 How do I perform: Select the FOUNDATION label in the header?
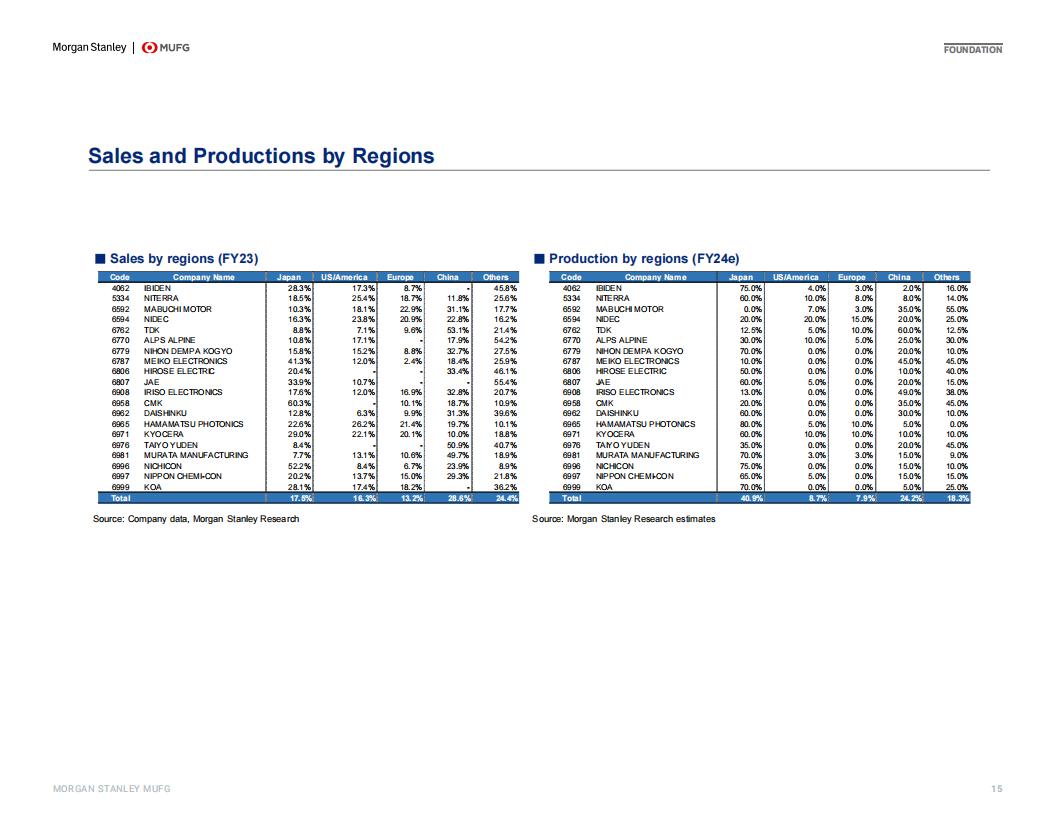[x=972, y=49]
